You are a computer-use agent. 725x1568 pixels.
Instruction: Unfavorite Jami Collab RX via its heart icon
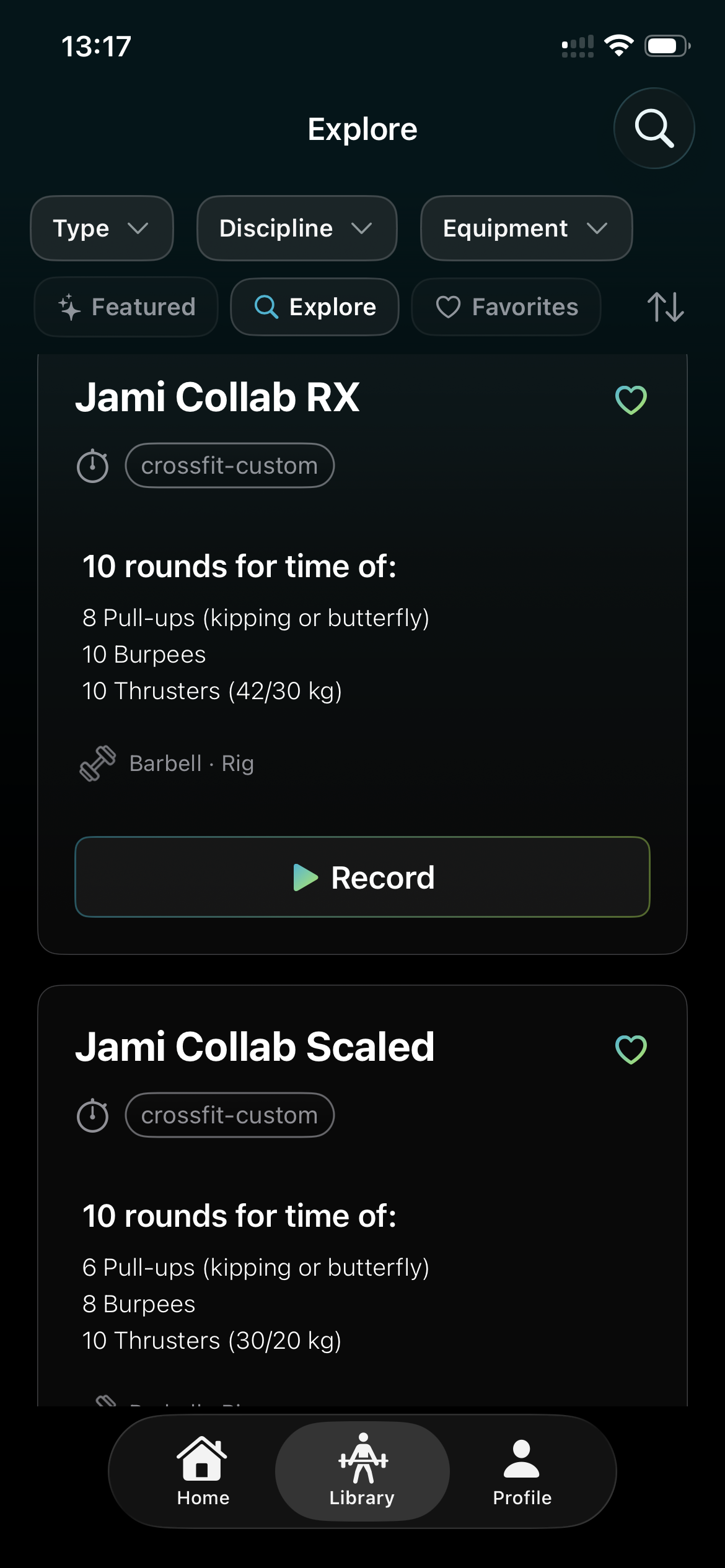(x=630, y=399)
